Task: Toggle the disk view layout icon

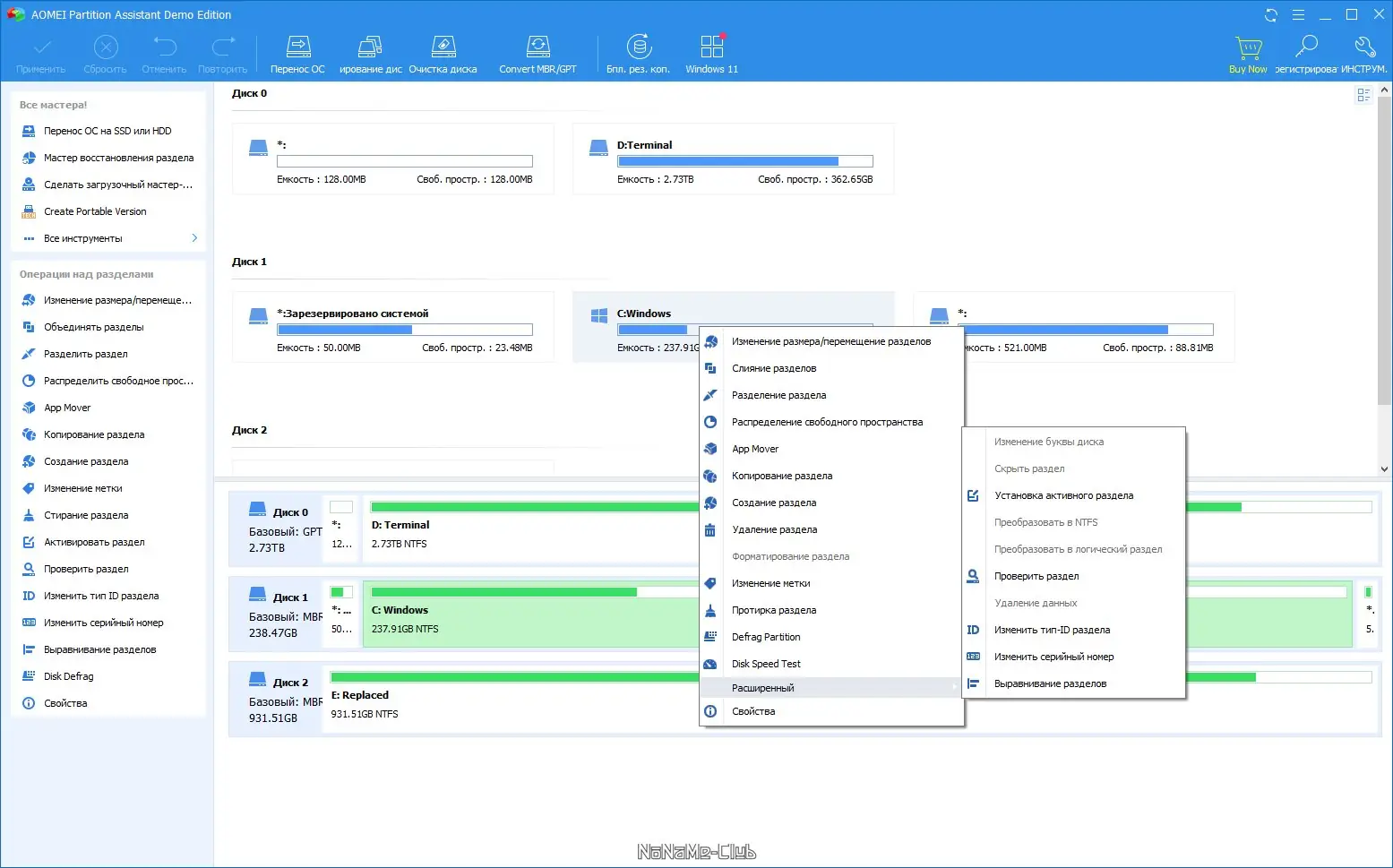Action: pos(1363,95)
